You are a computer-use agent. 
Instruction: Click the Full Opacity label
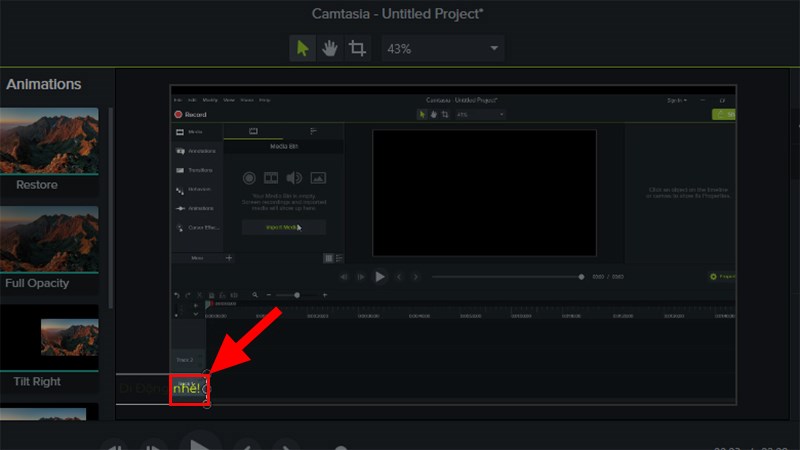(x=37, y=283)
